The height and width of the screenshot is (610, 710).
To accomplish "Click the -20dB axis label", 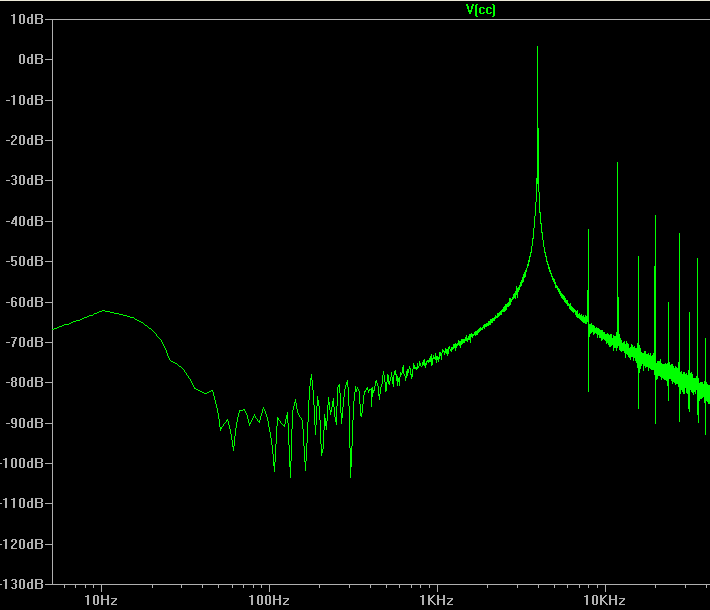I will (x=24, y=140).
